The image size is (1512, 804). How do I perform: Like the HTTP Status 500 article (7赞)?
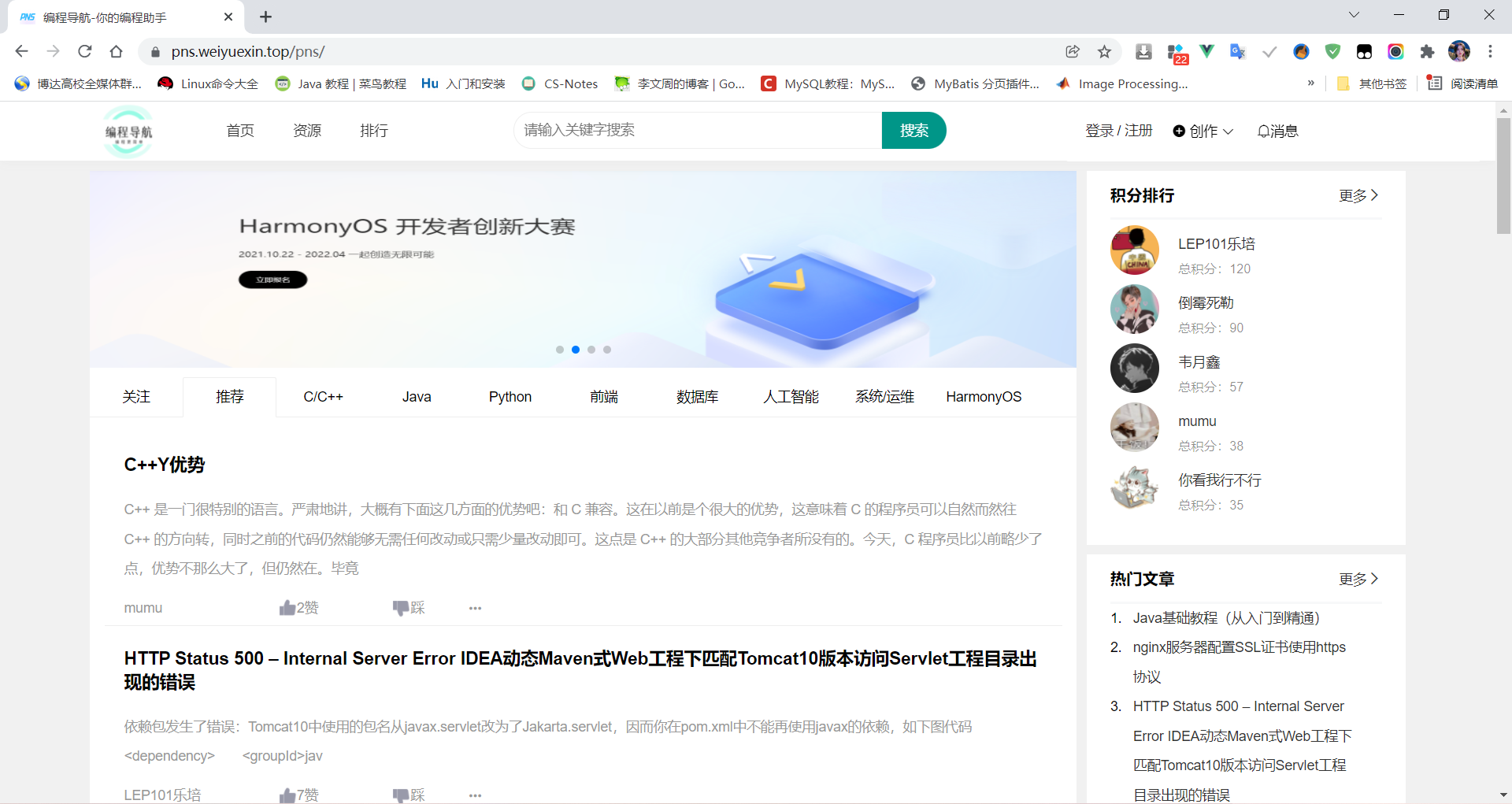[298, 795]
